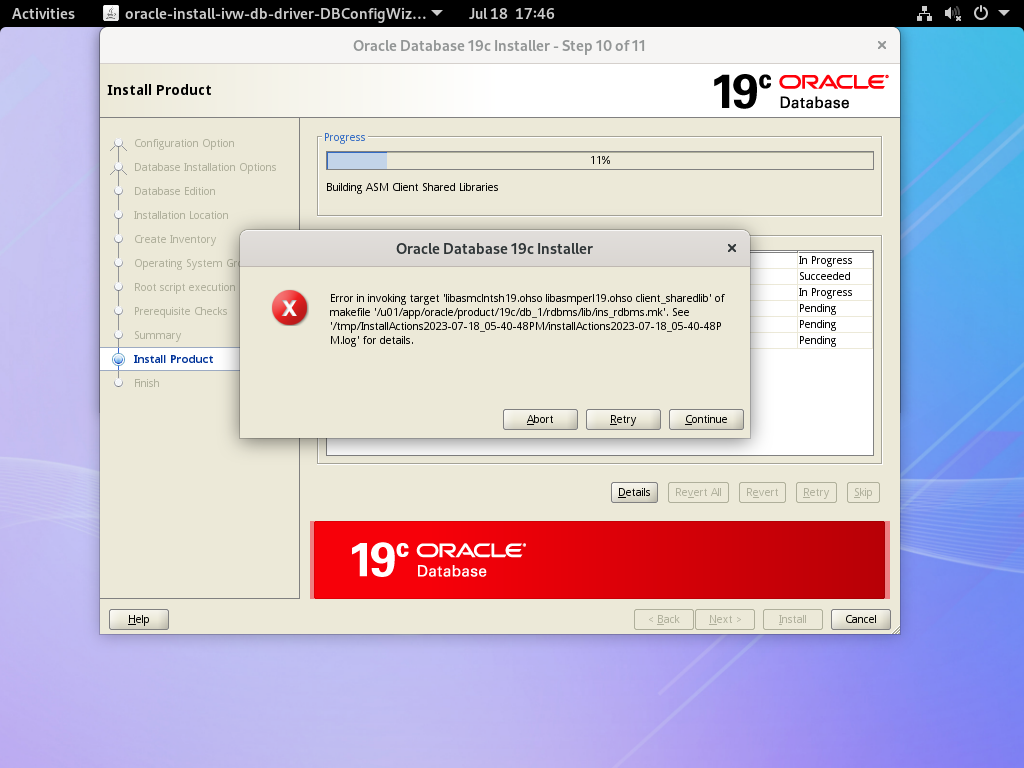
Task: Select the Create Inventory step
Action: pos(175,239)
